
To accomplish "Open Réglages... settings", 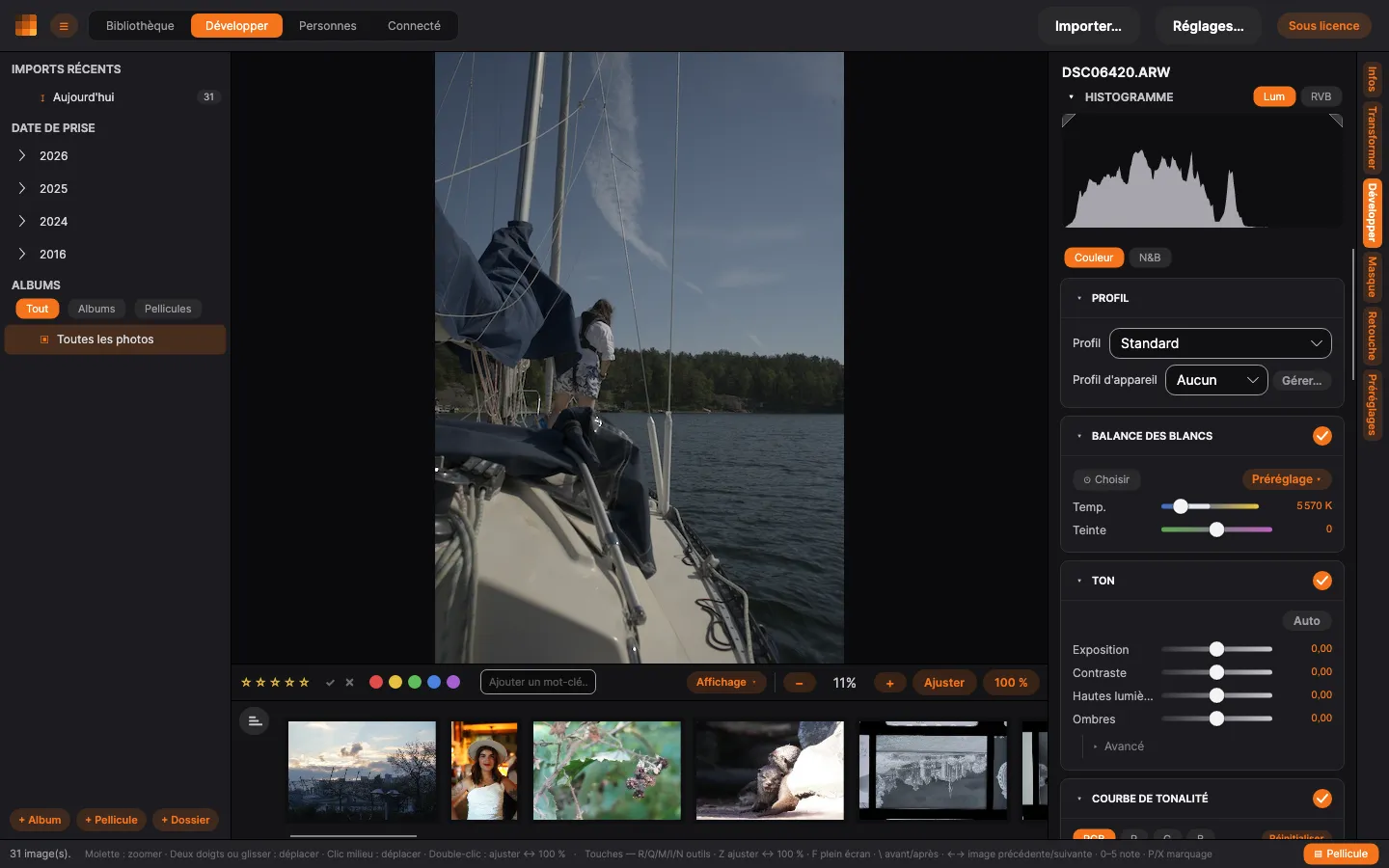I will [1208, 26].
